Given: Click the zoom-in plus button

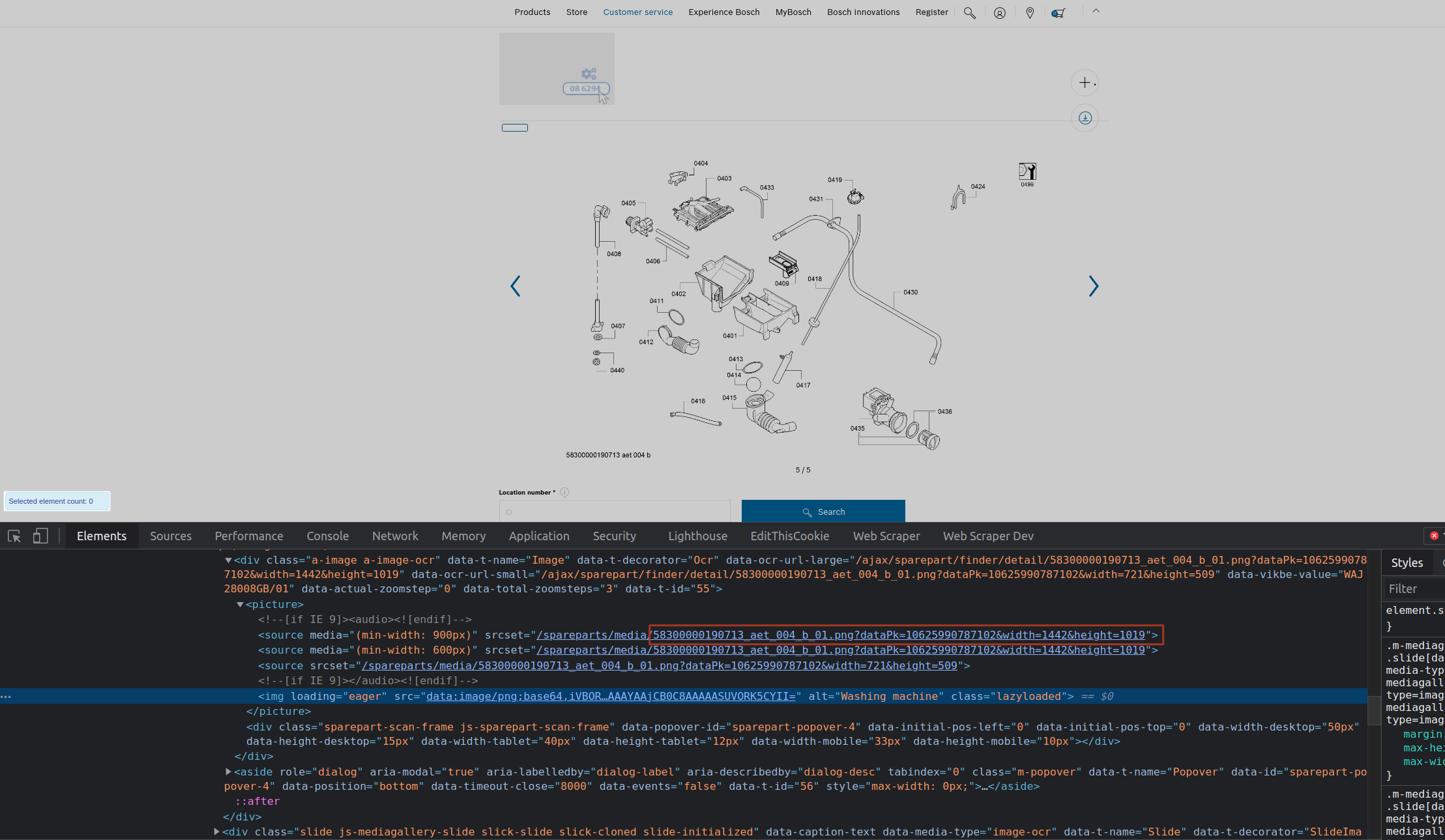Looking at the screenshot, I should (x=1085, y=83).
